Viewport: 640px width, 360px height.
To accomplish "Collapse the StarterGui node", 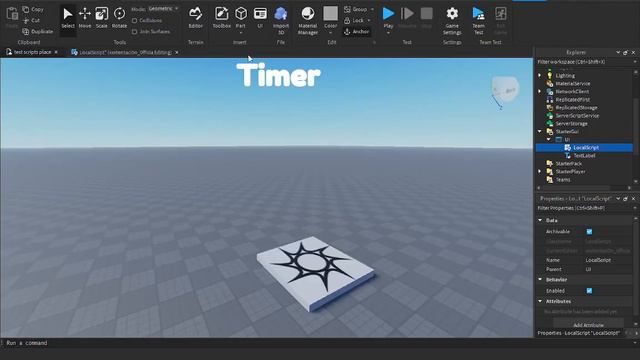I will [x=540, y=131].
